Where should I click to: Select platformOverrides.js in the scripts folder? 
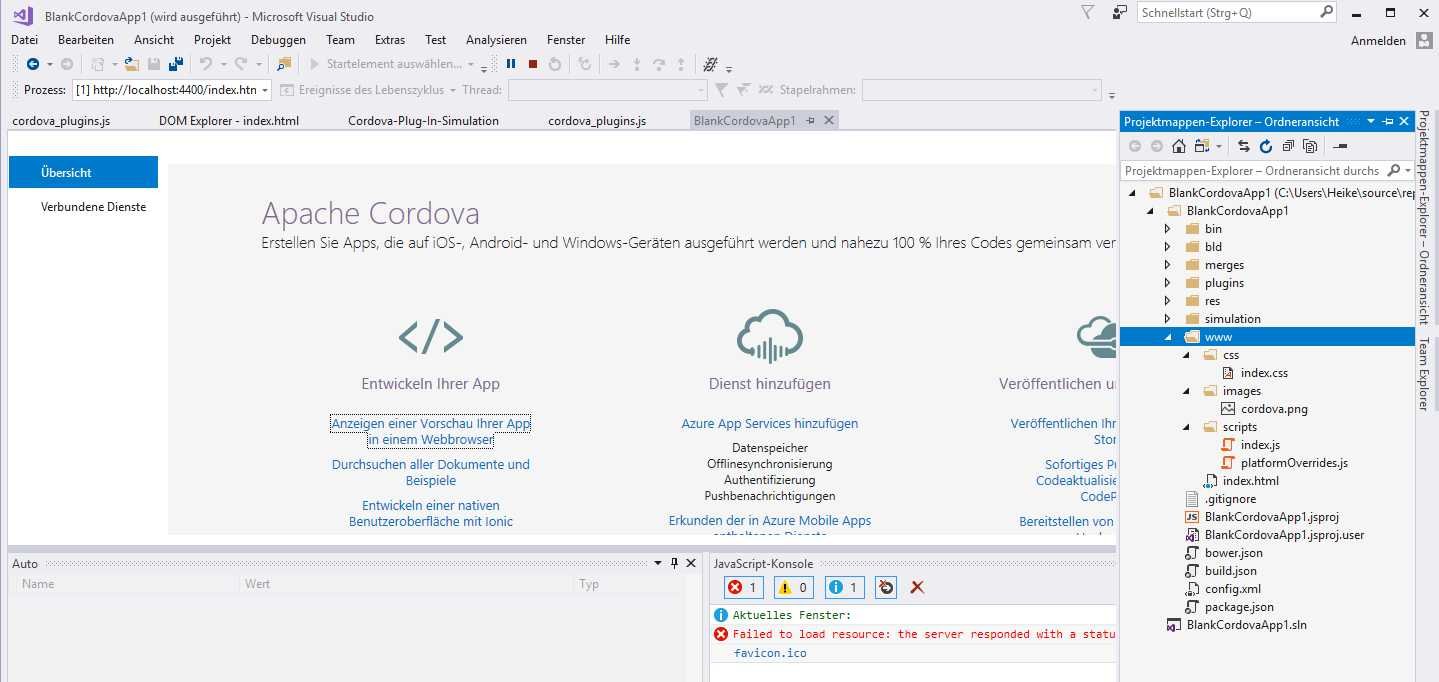tap(1294, 463)
